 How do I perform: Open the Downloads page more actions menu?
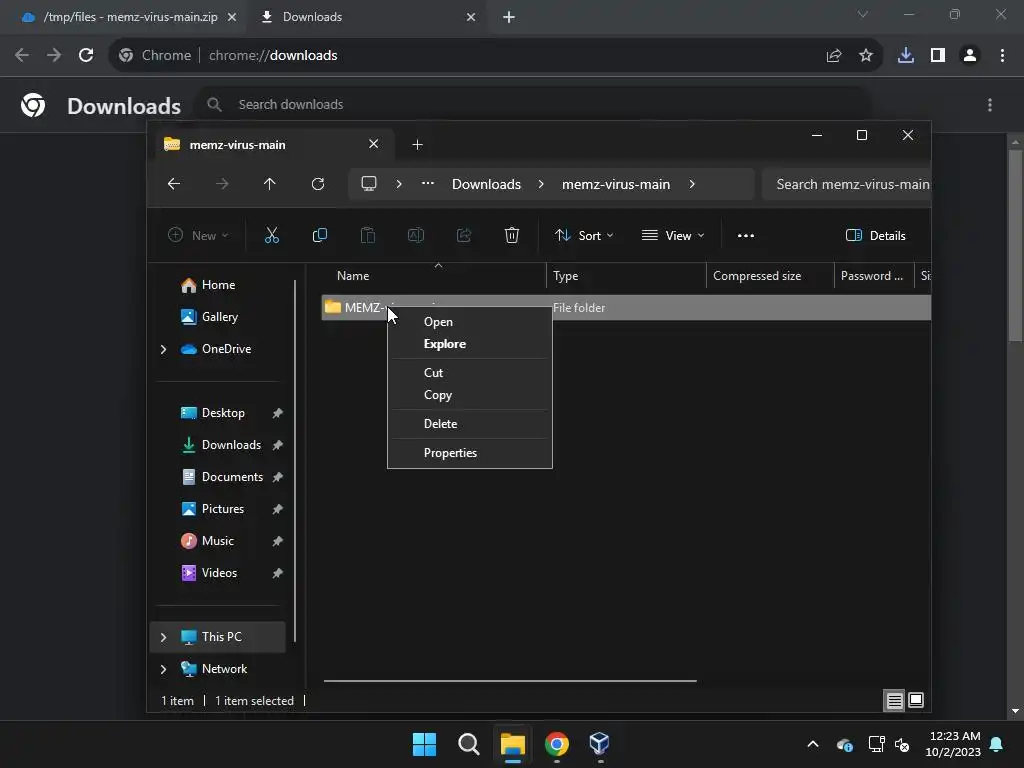(990, 104)
